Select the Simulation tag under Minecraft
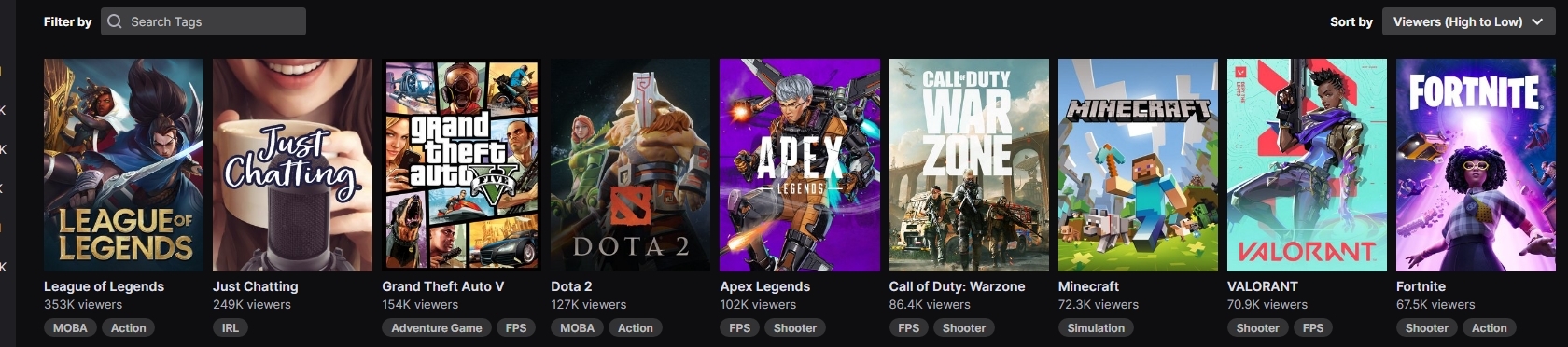The width and height of the screenshot is (1568, 347). pyautogui.click(x=1096, y=327)
